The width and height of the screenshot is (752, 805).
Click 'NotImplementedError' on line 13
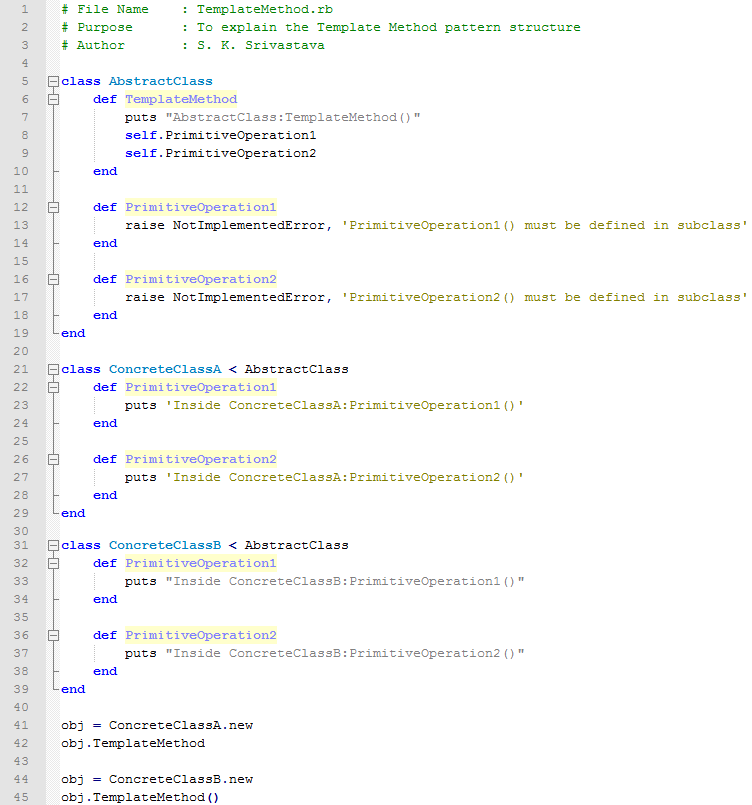249,225
